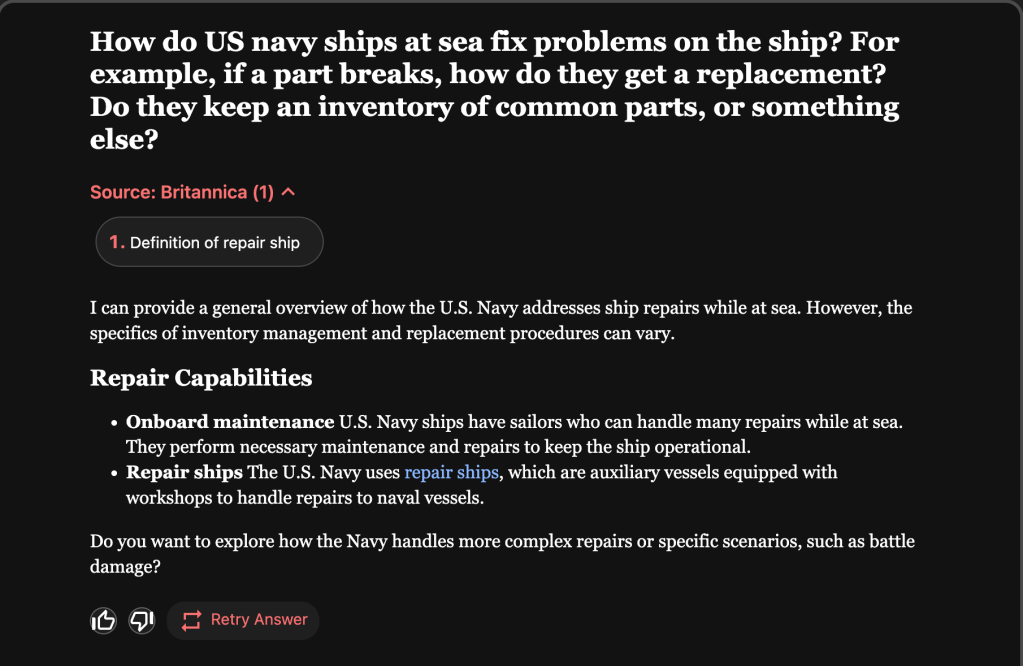Click the red number 1 in source chip
Viewport: 1023px width, 666px height.
tap(116, 242)
